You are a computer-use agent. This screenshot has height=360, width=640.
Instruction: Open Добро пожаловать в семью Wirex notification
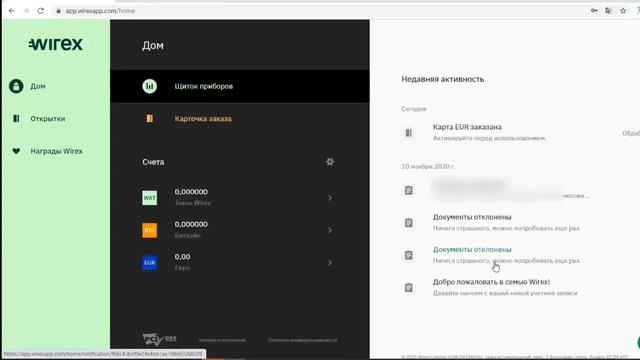pos(491,282)
